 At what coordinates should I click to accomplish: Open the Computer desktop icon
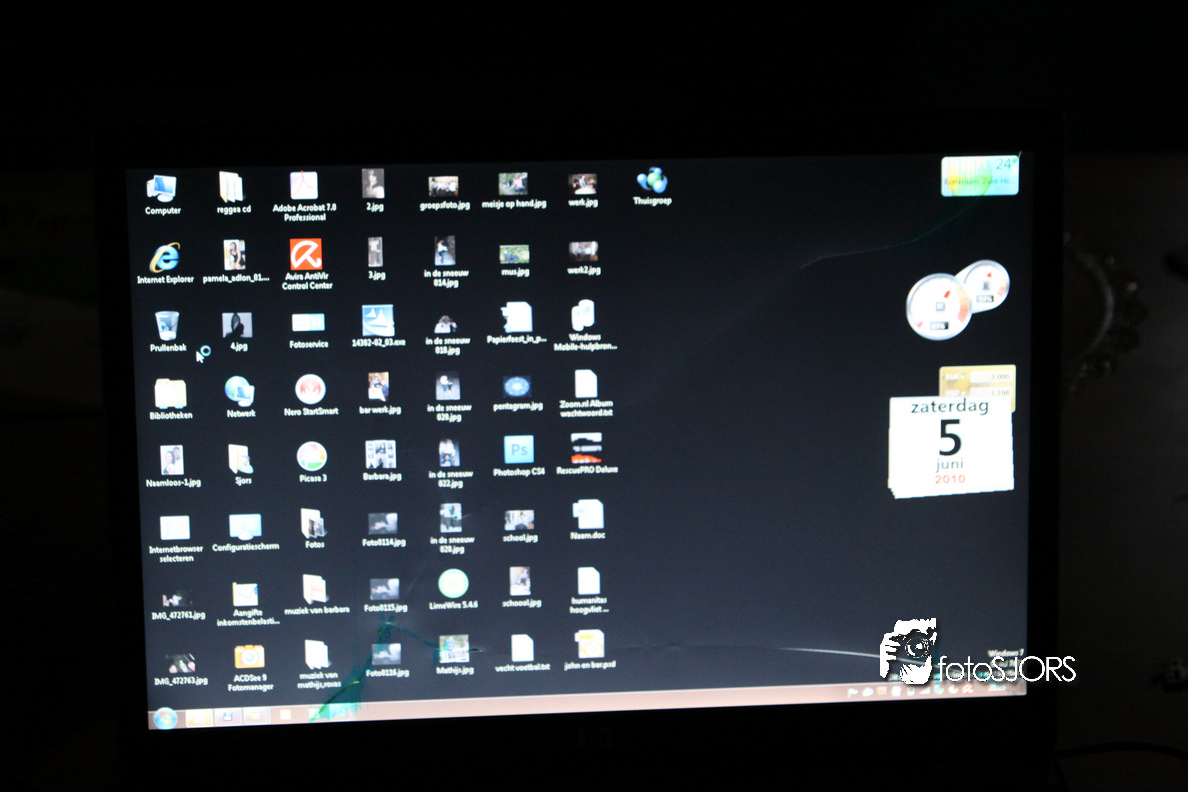pos(162,188)
